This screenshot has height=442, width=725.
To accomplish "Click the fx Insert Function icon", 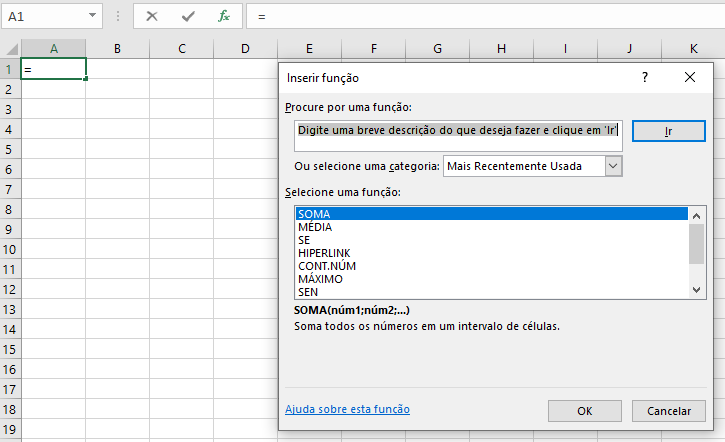I will (x=225, y=17).
